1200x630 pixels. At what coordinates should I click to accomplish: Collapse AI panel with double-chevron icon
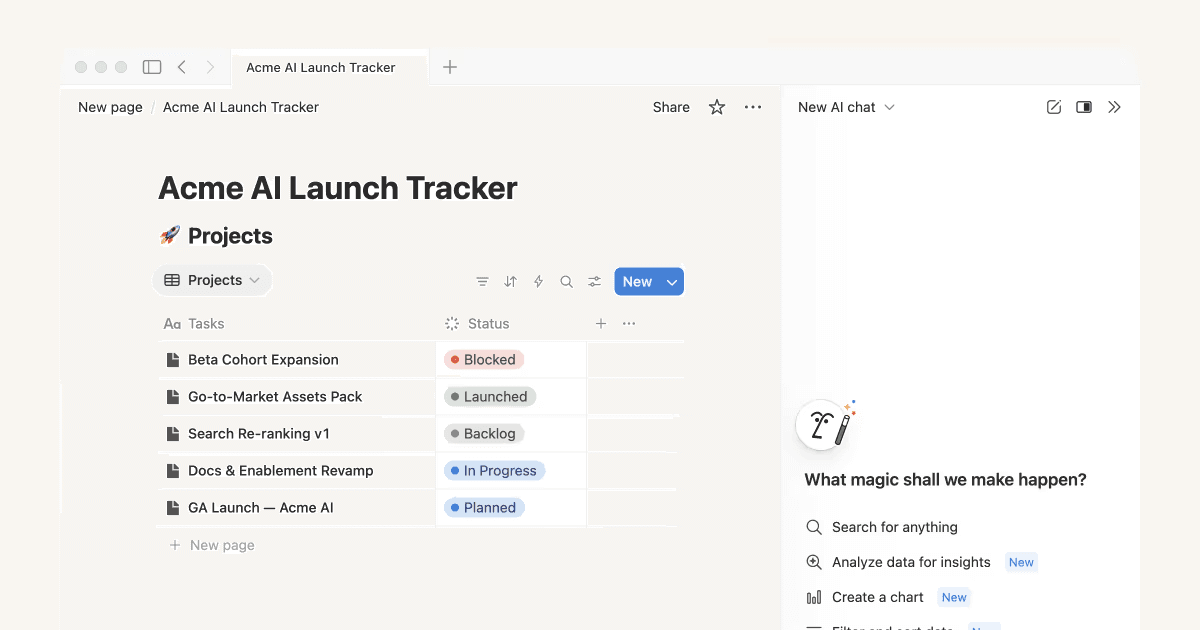pyautogui.click(x=1114, y=107)
